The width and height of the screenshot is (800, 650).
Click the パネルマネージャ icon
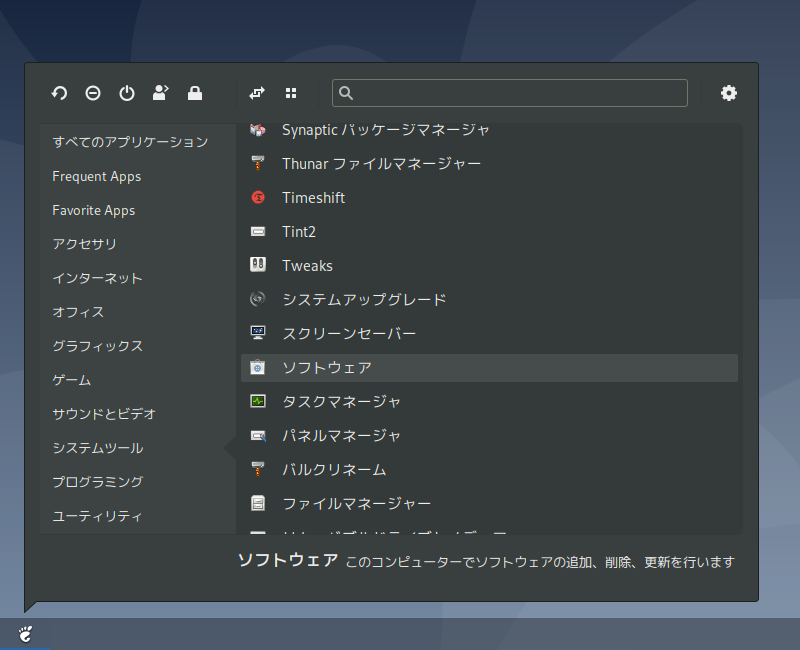(258, 435)
